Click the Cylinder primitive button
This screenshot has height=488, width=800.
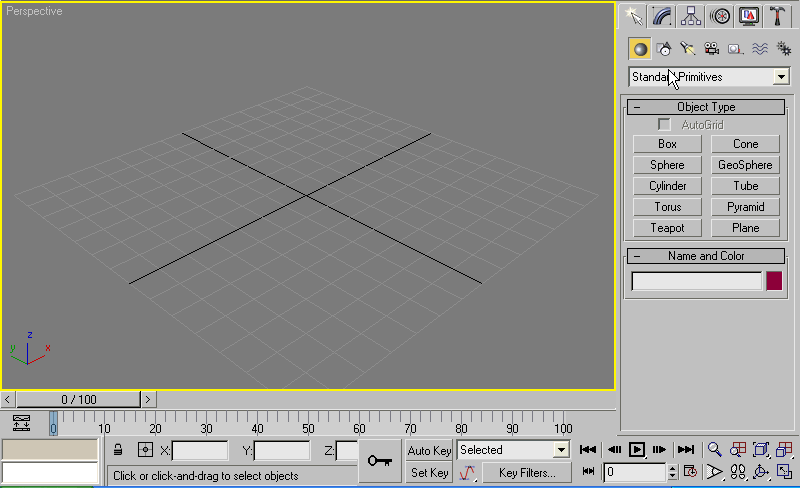pyautogui.click(x=667, y=186)
